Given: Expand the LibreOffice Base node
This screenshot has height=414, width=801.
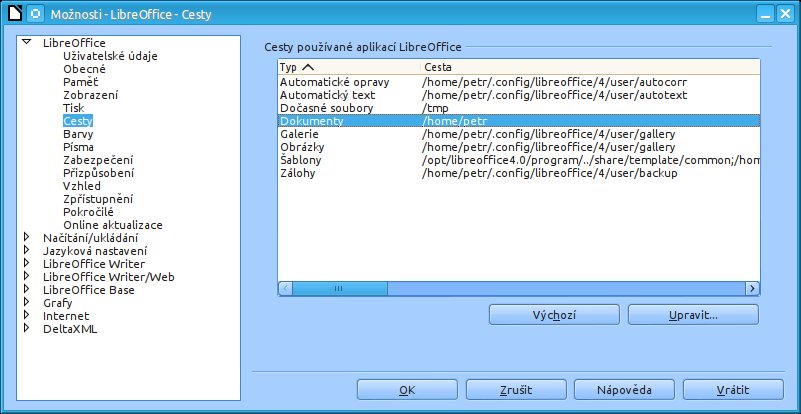Looking at the screenshot, I should click(27, 290).
